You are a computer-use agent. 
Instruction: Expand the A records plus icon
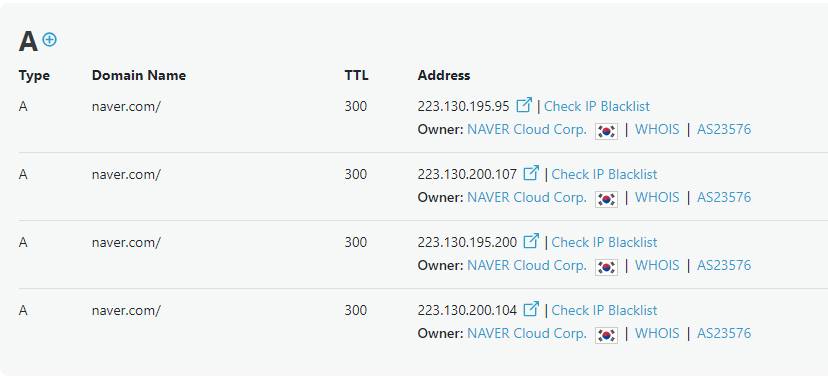click(50, 40)
